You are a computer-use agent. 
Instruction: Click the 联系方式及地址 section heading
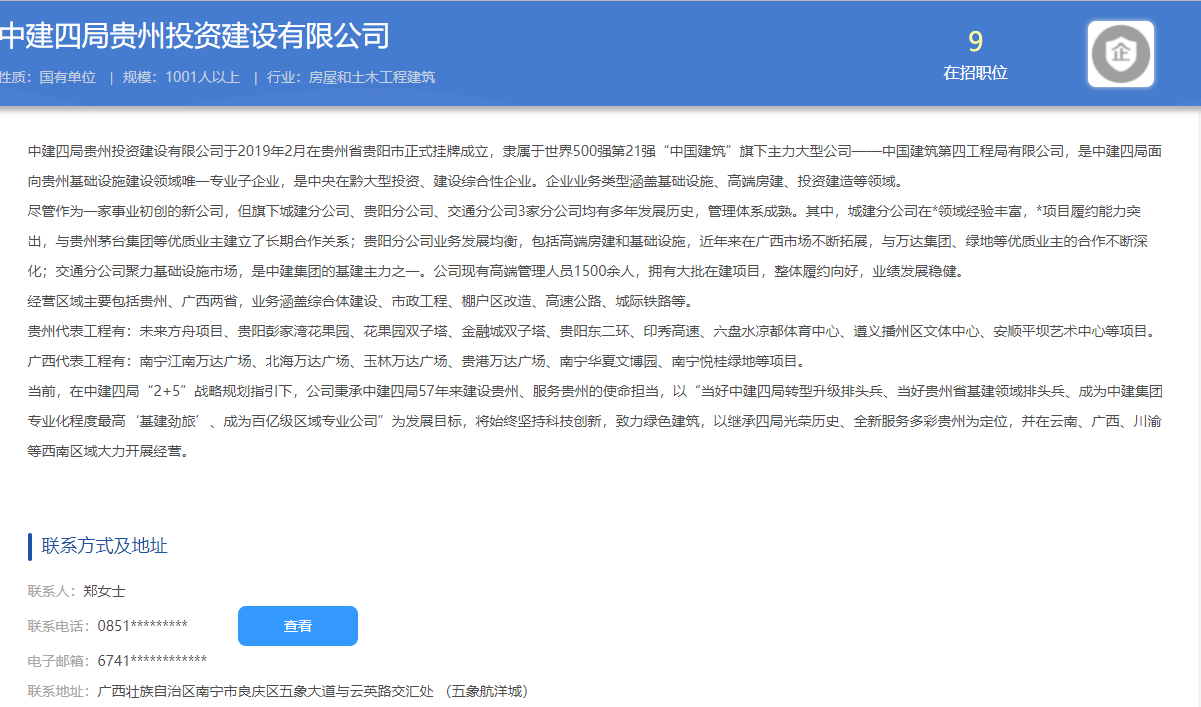click(x=105, y=546)
